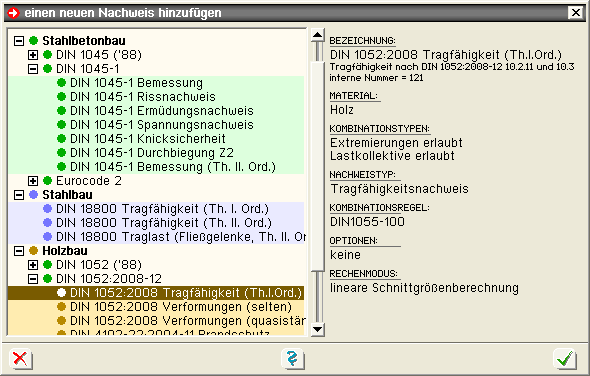Click the DIN 1045 ('88) label
Viewport: 590px width, 376px height.
99,55
